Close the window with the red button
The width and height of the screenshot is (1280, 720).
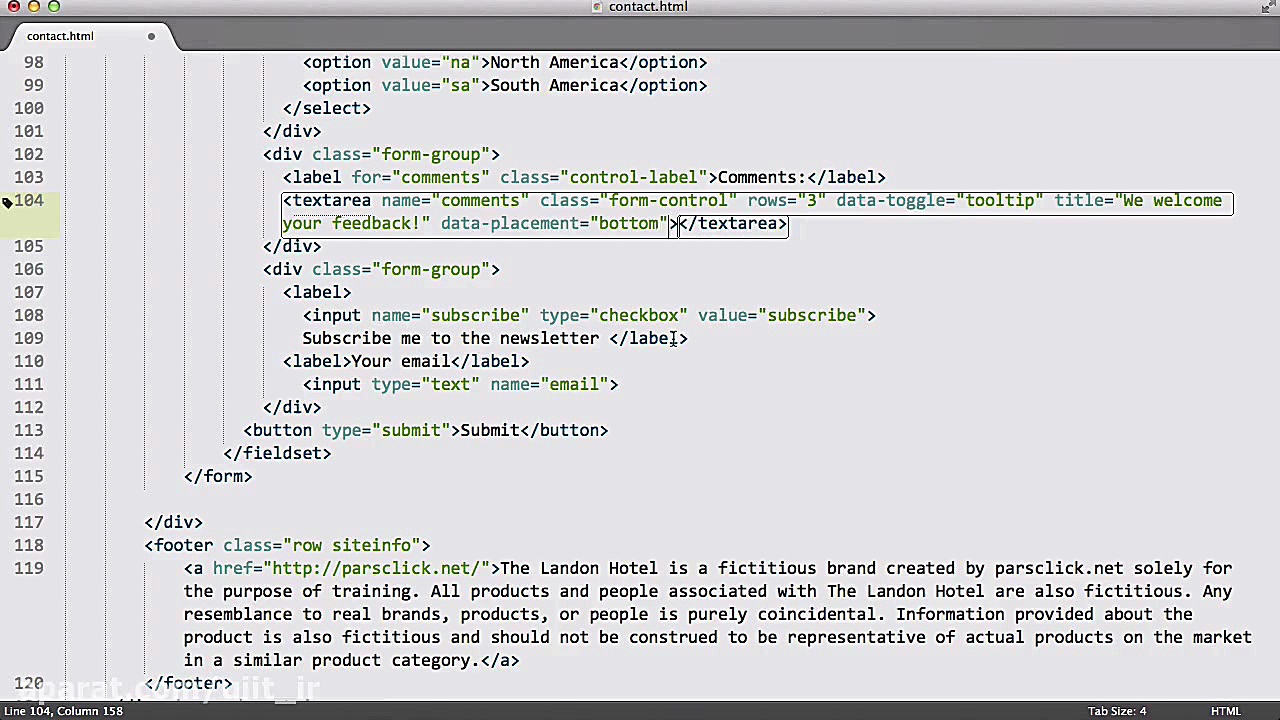(x=14, y=7)
